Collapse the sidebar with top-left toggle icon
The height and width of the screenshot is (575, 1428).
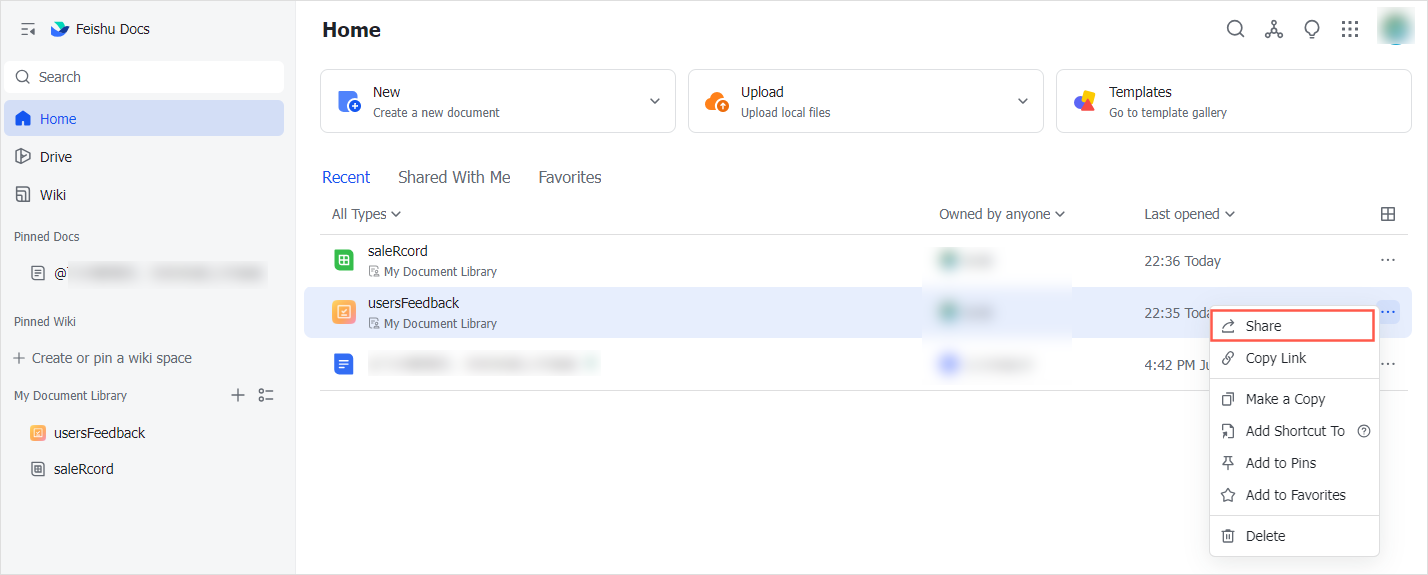pos(28,29)
